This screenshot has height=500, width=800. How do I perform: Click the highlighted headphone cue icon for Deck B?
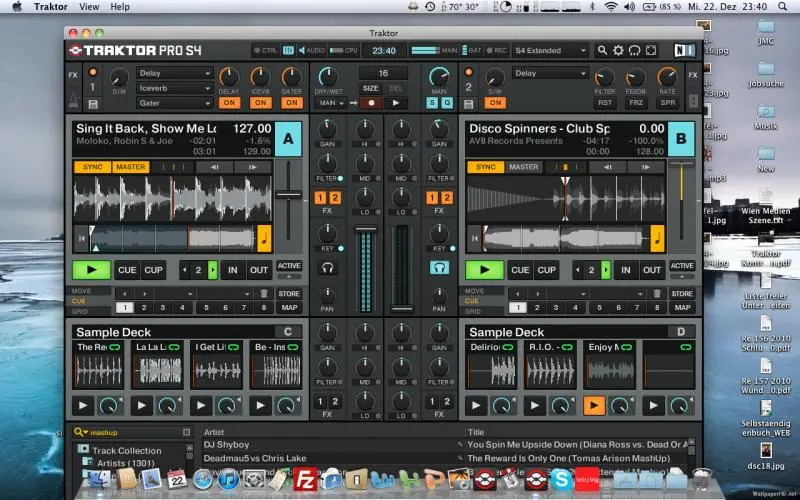tap(439, 267)
